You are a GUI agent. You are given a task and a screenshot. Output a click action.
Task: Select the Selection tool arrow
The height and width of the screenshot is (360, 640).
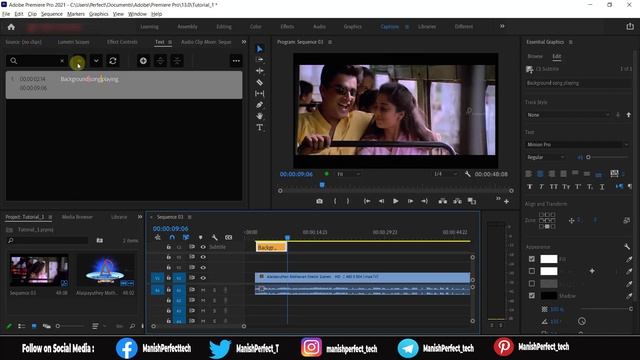click(x=259, y=49)
